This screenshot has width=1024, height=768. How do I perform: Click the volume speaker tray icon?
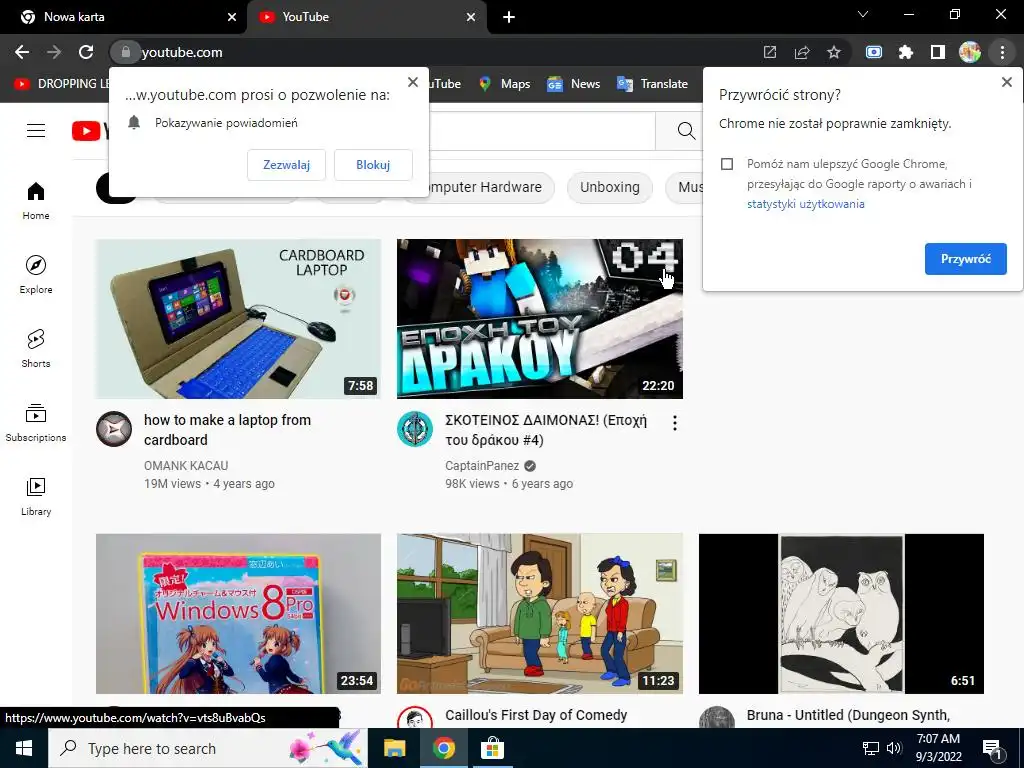pyautogui.click(x=894, y=748)
